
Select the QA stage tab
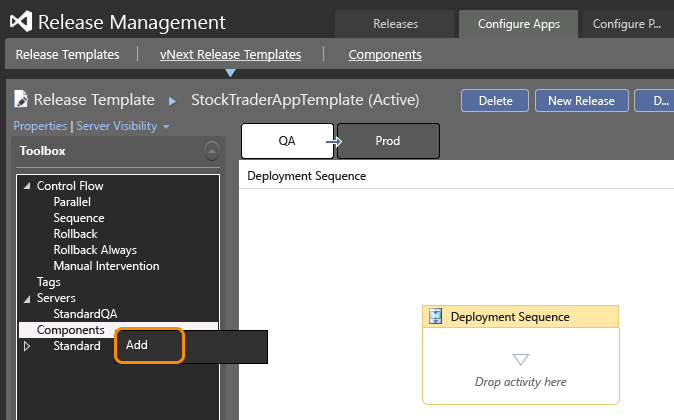287,141
